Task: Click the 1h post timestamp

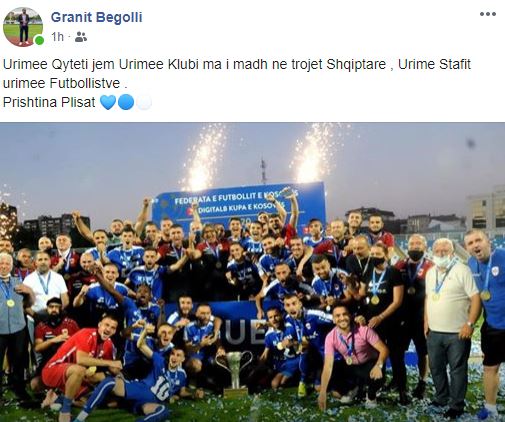Action: tap(57, 37)
